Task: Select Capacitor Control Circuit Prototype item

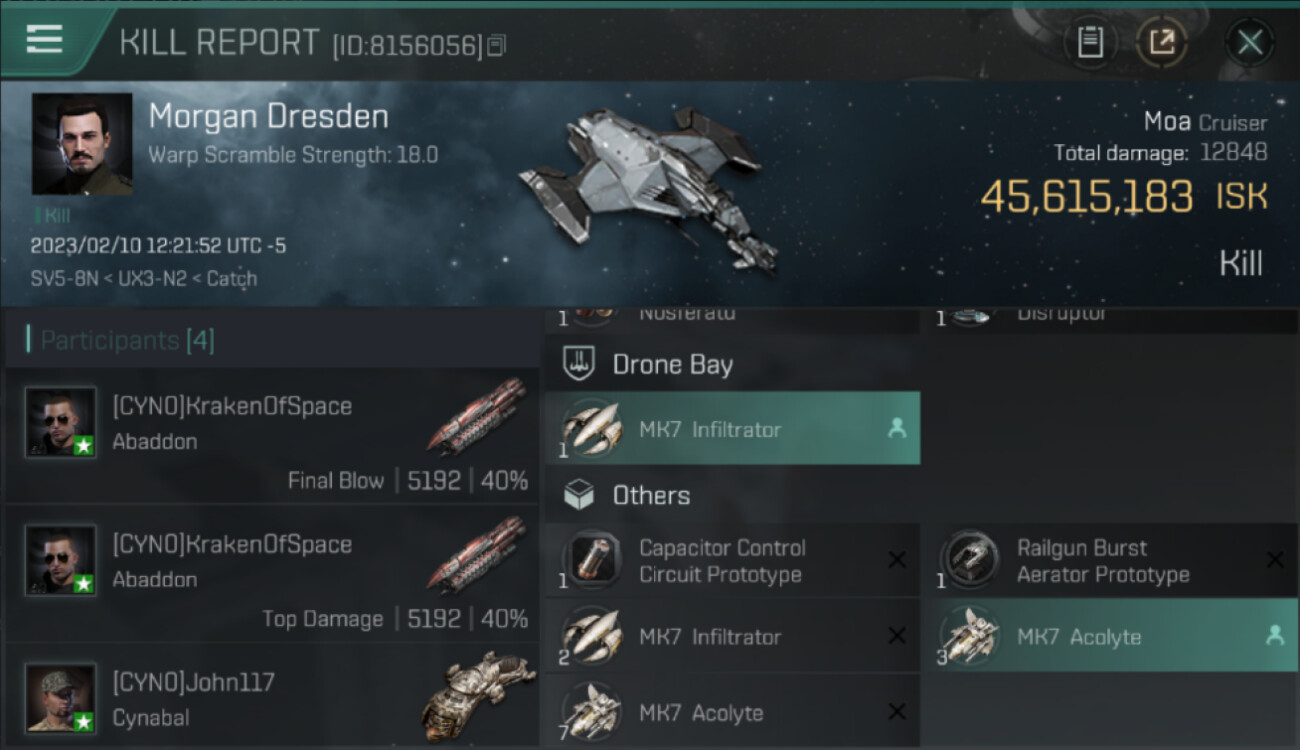Action: (732, 560)
